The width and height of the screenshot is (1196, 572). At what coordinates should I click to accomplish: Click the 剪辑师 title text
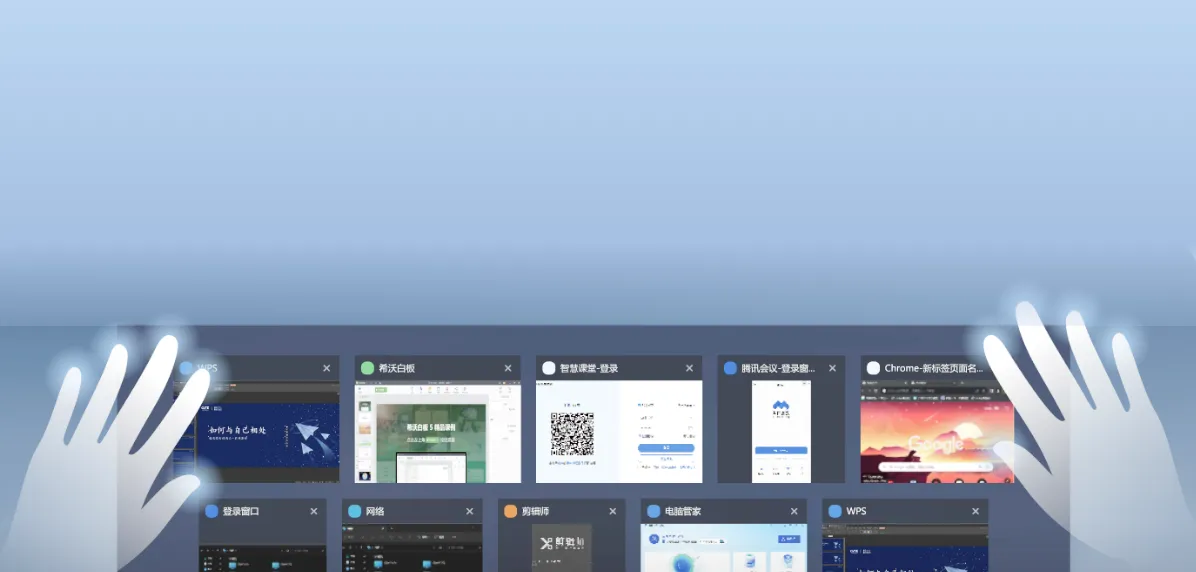(x=535, y=511)
